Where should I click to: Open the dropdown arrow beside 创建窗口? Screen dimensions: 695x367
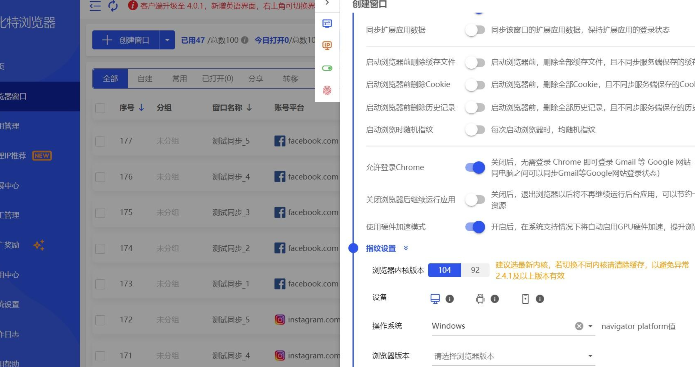click(167, 40)
